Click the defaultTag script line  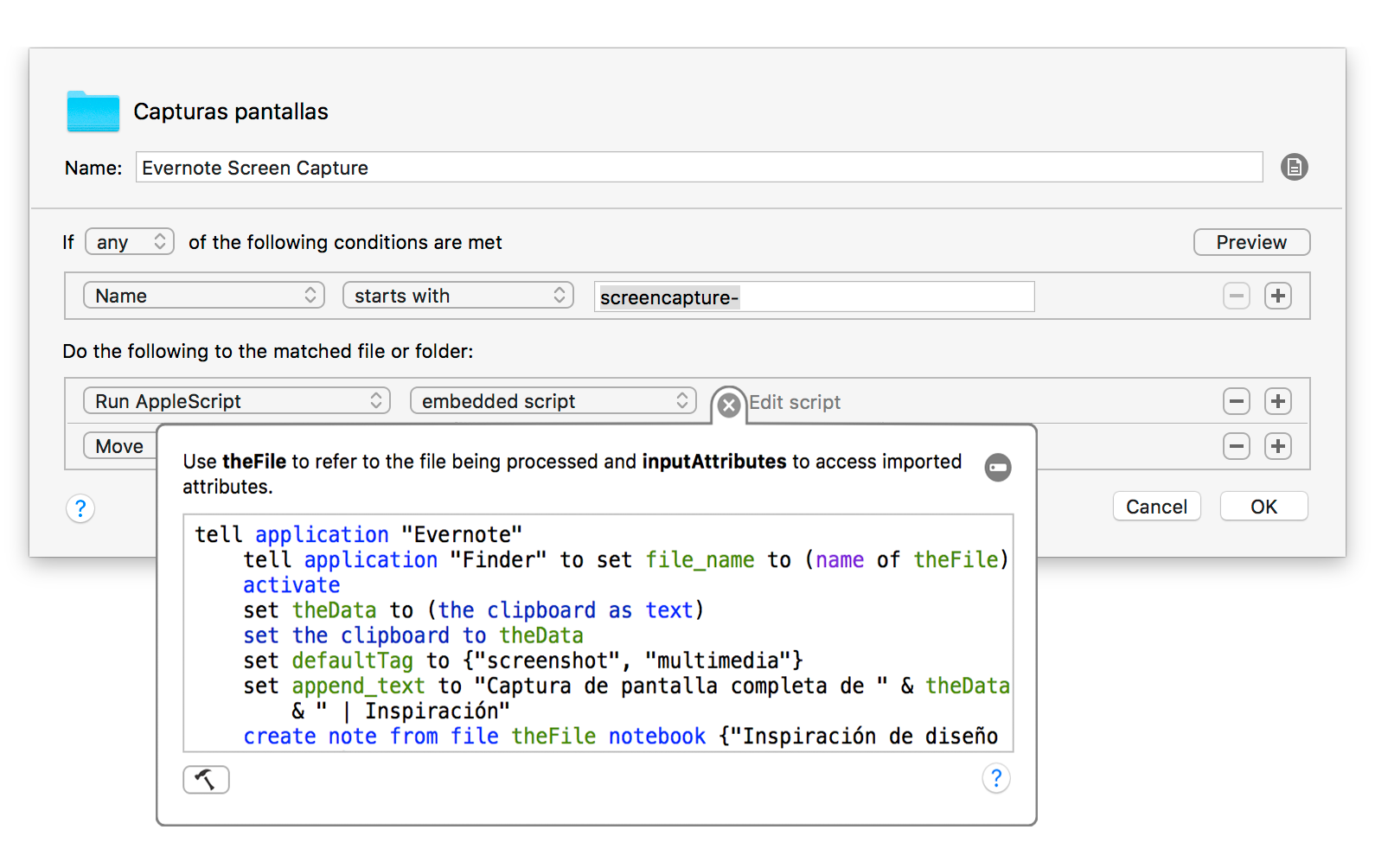(523, 661)
